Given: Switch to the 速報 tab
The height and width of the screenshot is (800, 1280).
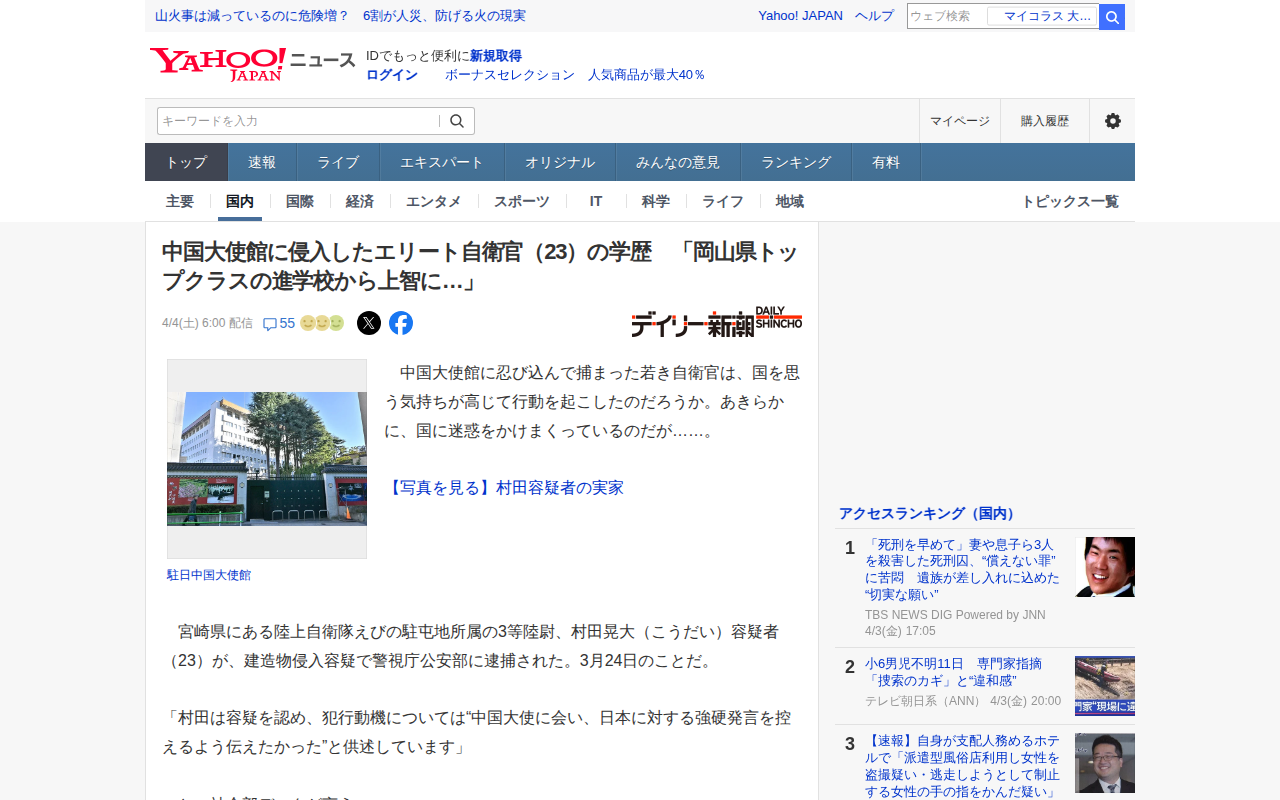Looking at the screenshot, I should (x=262, y=162).
